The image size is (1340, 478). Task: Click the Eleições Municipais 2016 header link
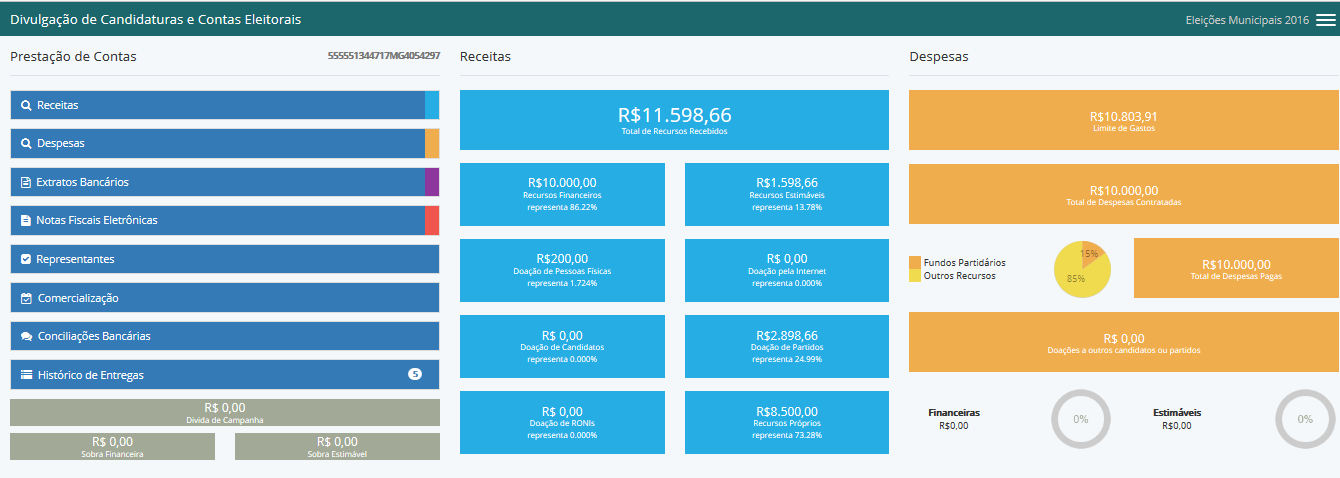pos(1246,20)
